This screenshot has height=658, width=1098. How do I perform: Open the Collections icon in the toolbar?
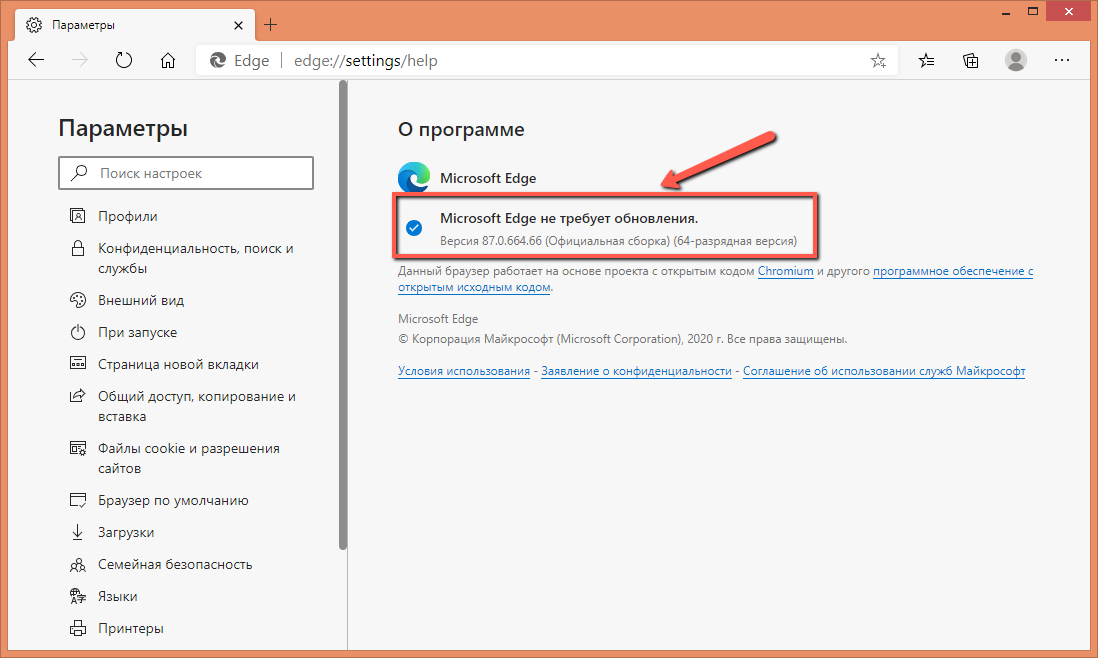971,61
